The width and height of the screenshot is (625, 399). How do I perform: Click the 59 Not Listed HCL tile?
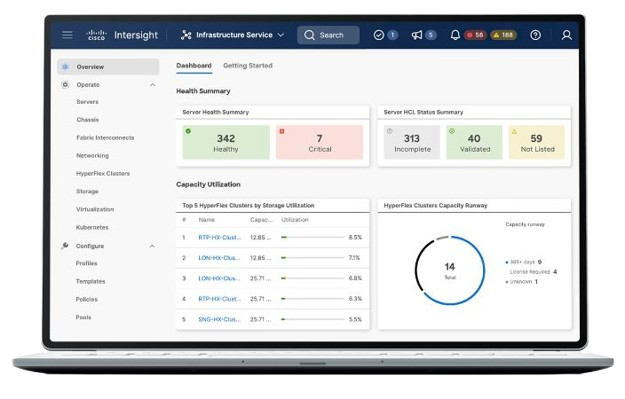pos(537,142)
